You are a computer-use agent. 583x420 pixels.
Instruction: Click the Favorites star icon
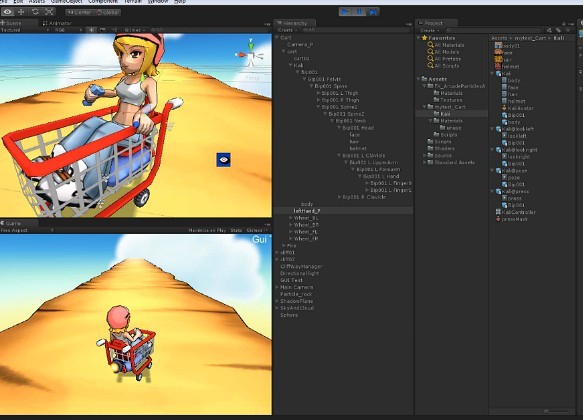click(424, 38)
